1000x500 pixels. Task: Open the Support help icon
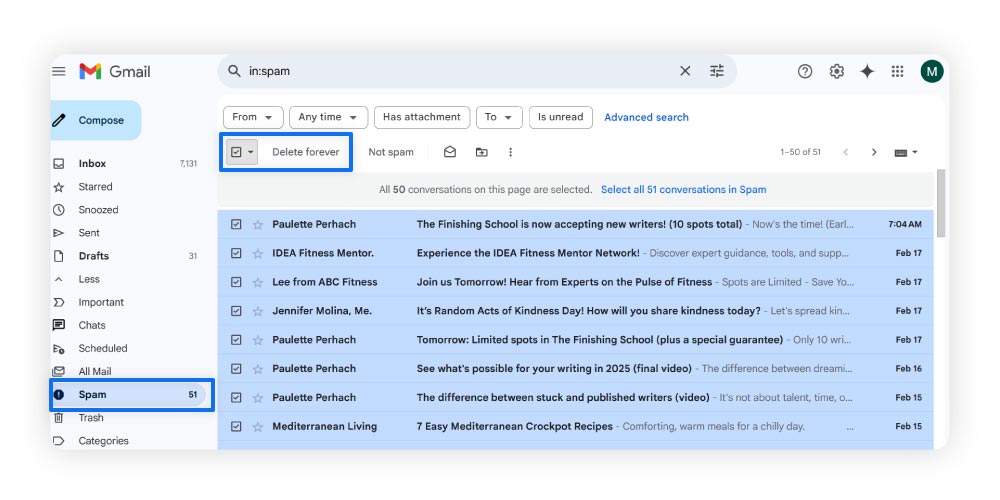tap(805, 71)
